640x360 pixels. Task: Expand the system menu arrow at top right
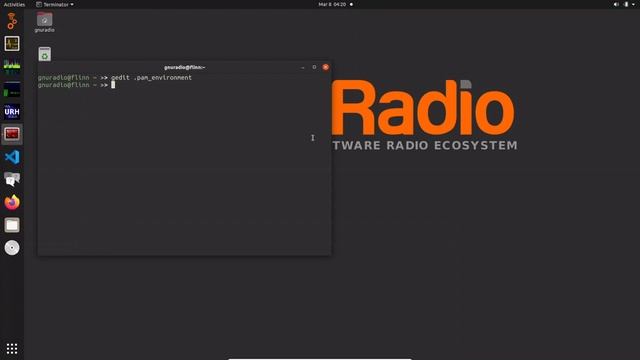click(633, 4)
